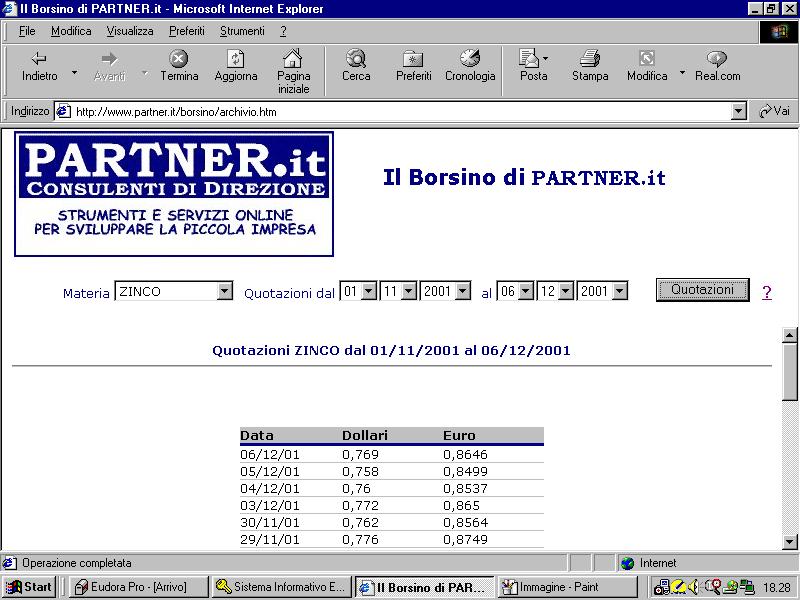Print the page with Stampa

click(x=590, y=66)
